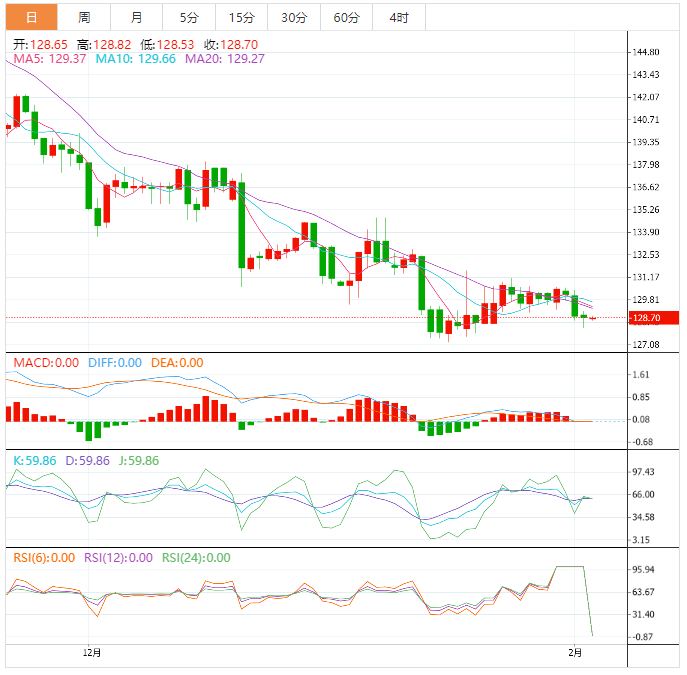This screenshot has width=687, height=675.
Task: Open the 30分 timeframe tab
Action: pos(294,18)
